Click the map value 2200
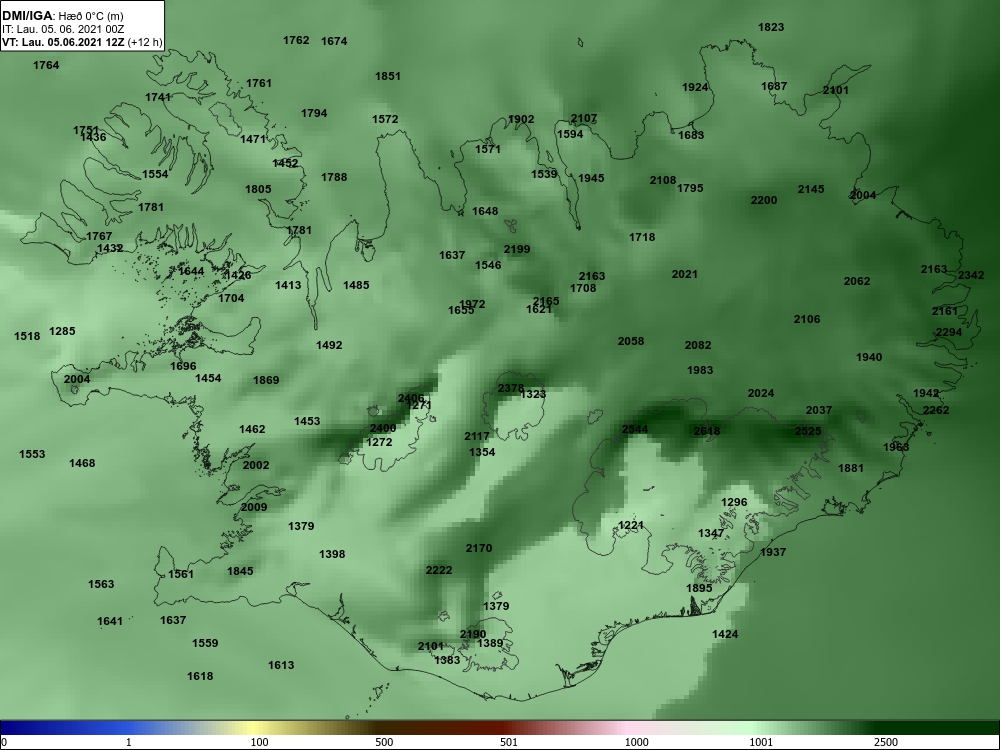This screenshot has width=1000, height=750. [763, 200]
